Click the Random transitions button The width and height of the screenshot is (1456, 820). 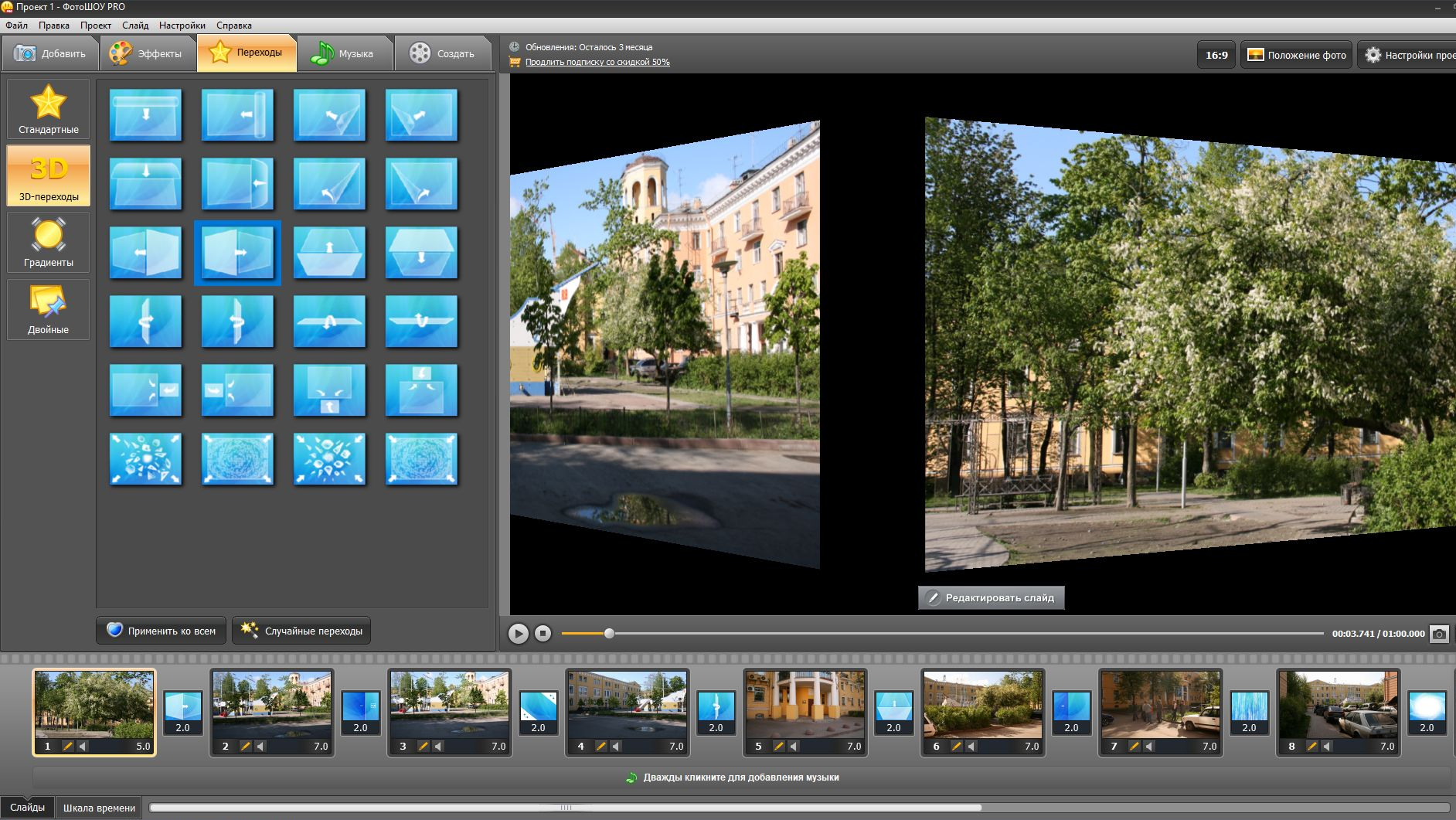(x=301, y=631)
